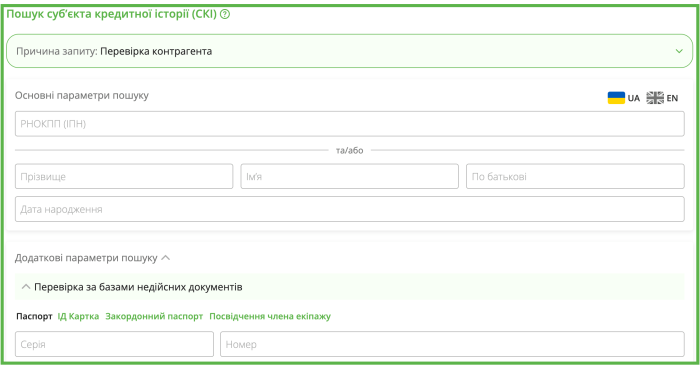
Task: Open the Дата народження field
Action: click(x=350, y=209)
